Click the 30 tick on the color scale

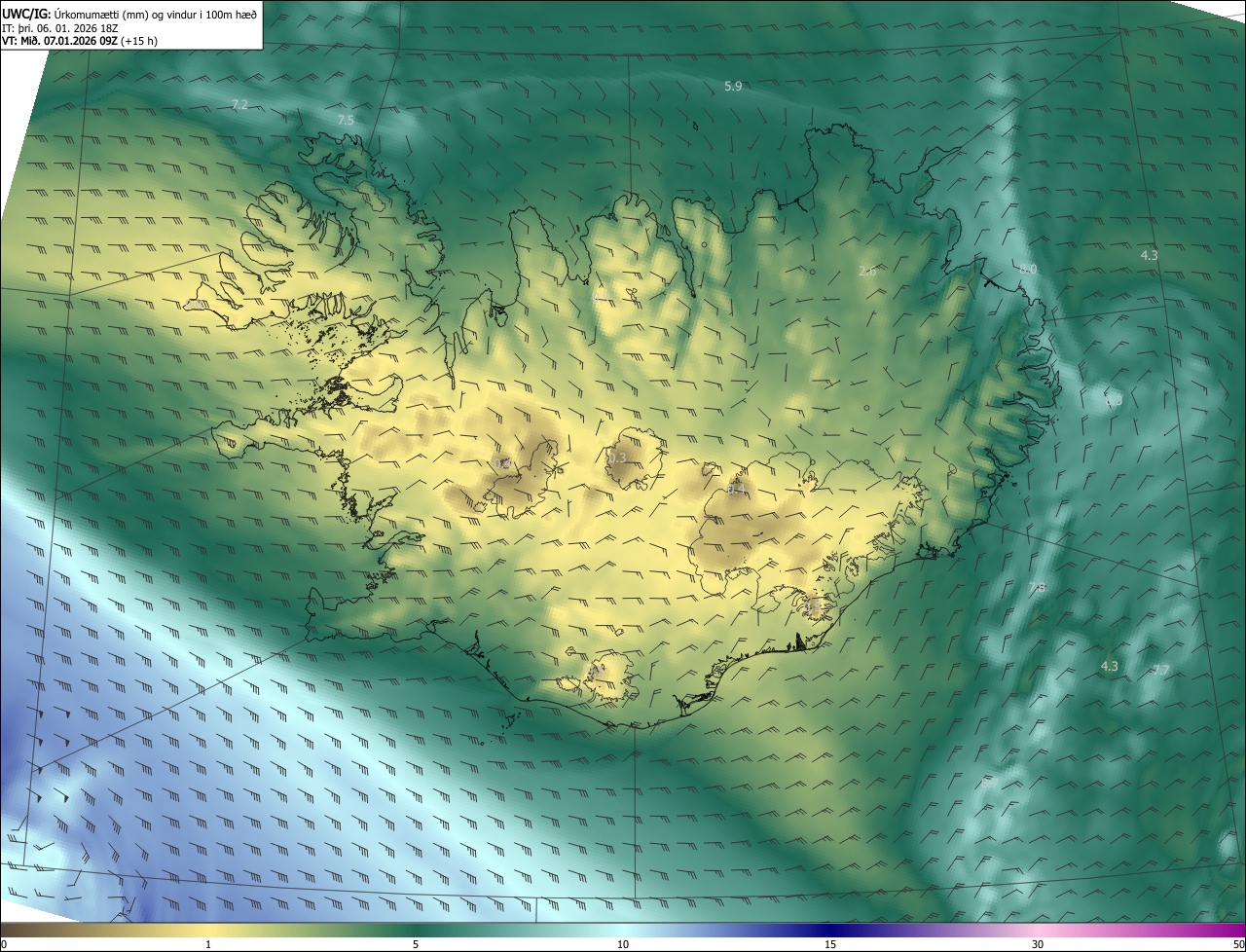point(1038,944)
